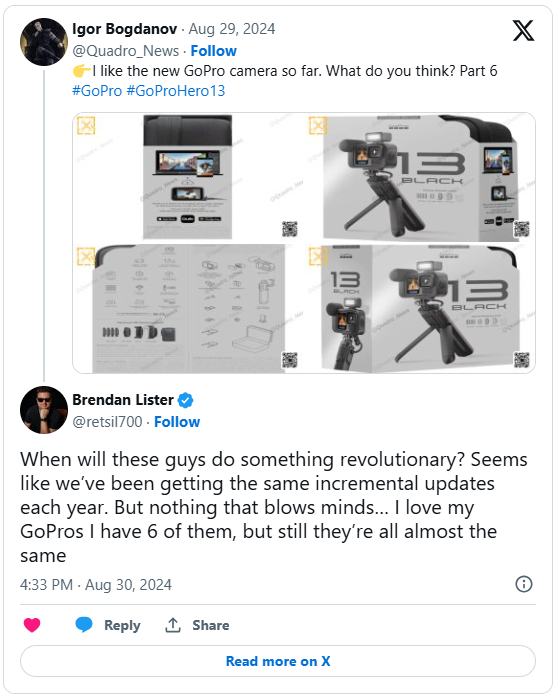Screen dimensions: 559x699
Task: Open Igor Bogdanov's profile avatar
Action: [44, 42]
